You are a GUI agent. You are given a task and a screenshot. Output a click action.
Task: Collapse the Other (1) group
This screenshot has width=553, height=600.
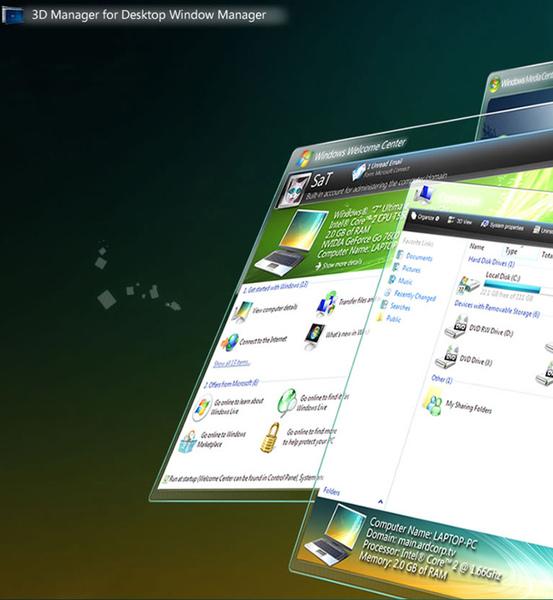pyautogui.click(x=442, y=379)
